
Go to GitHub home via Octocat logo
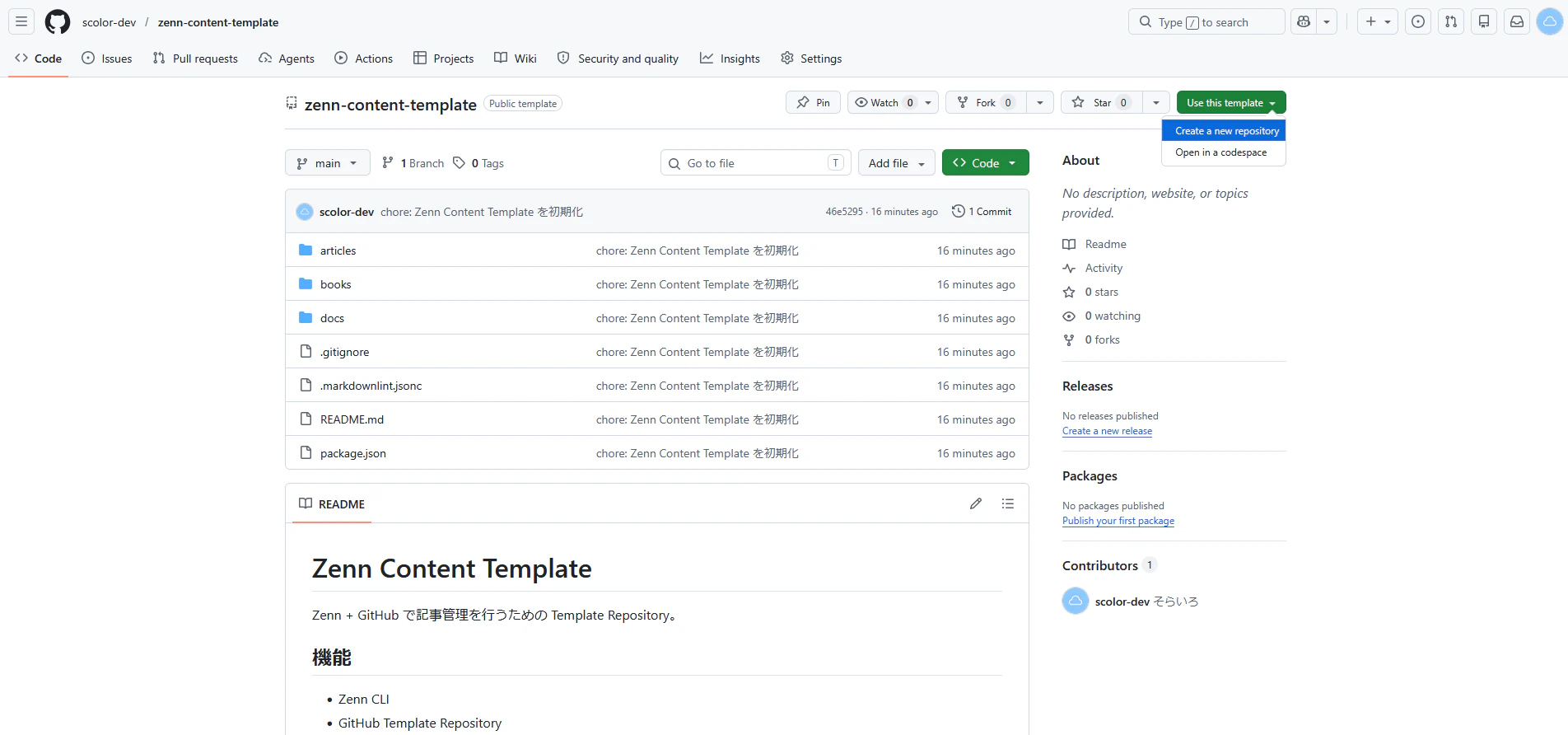tap(58, 21)
